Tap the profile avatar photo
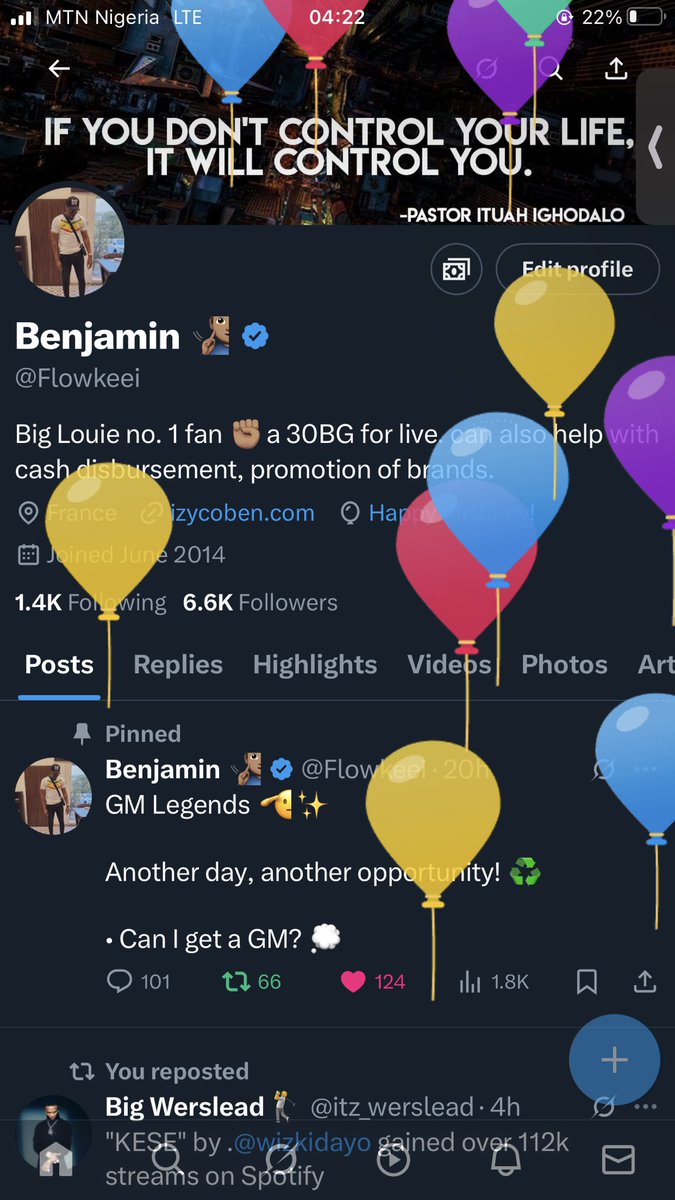This screenshot has height=1200, width=675. pyautogui.click(x=69, y=243)
